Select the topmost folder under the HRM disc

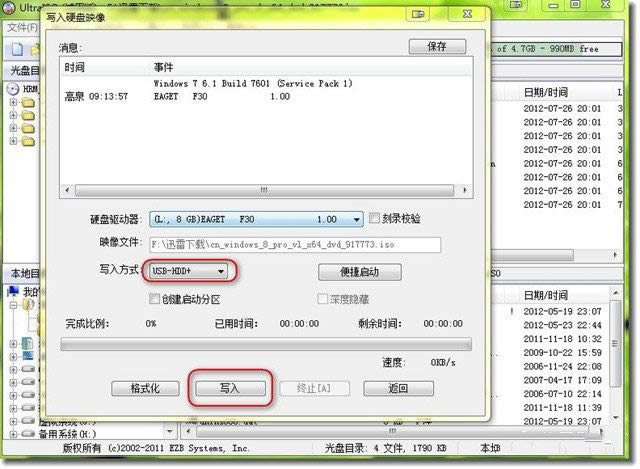coord(28,102)
